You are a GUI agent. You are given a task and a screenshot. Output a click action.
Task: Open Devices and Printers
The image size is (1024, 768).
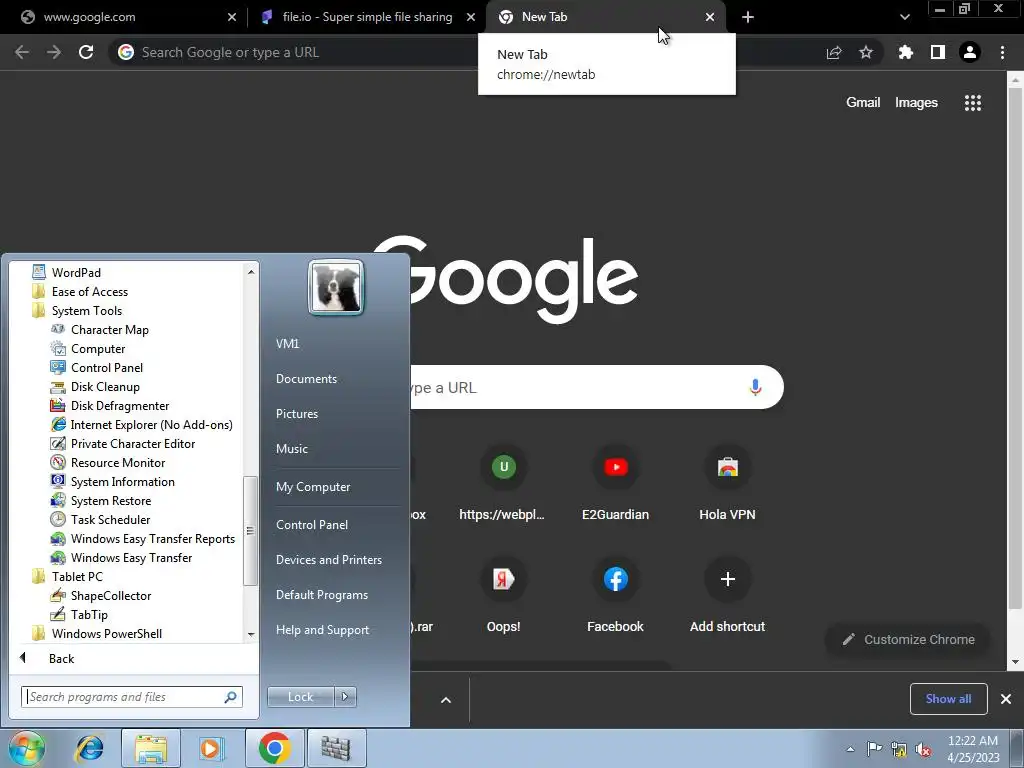click(328, 560)
